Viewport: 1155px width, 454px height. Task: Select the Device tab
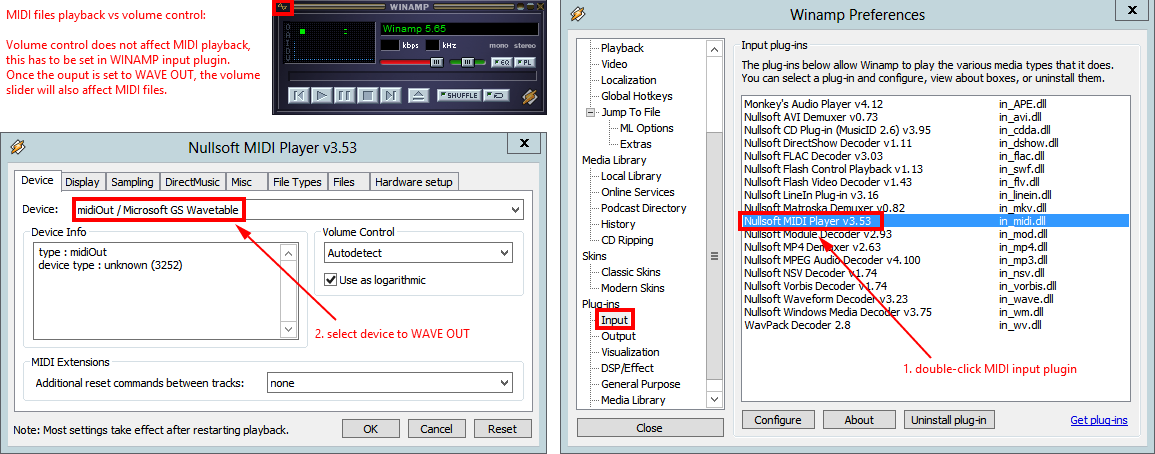[37, 181]
